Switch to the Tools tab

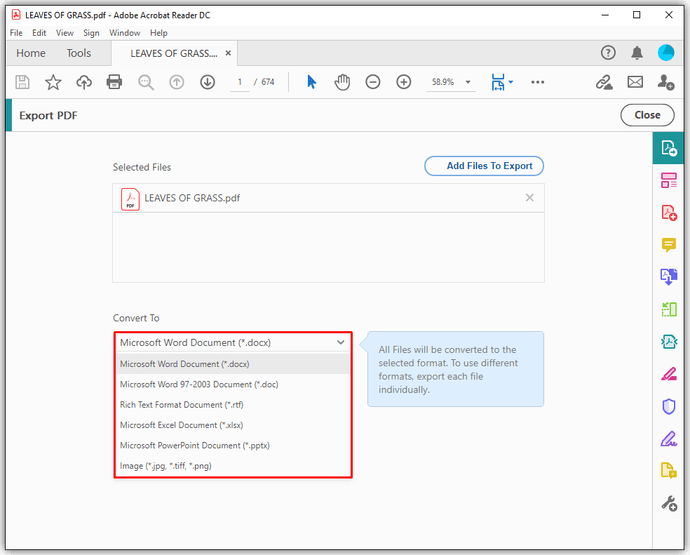[79, 53]
